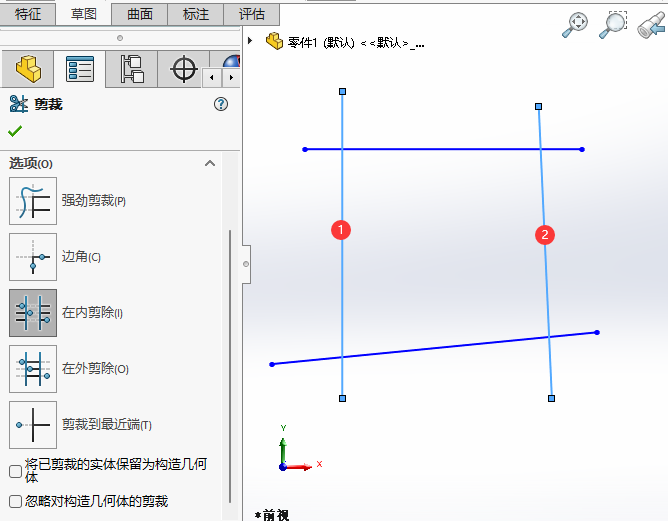Viewport: 668px width, 521px height.
Task: Click right endpoint of upper horizontal line
Action: (x=582, y=150)
